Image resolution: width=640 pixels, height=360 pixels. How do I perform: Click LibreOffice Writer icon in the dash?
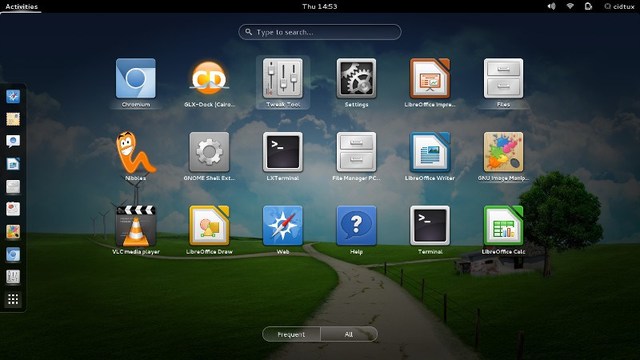point(13,164)
